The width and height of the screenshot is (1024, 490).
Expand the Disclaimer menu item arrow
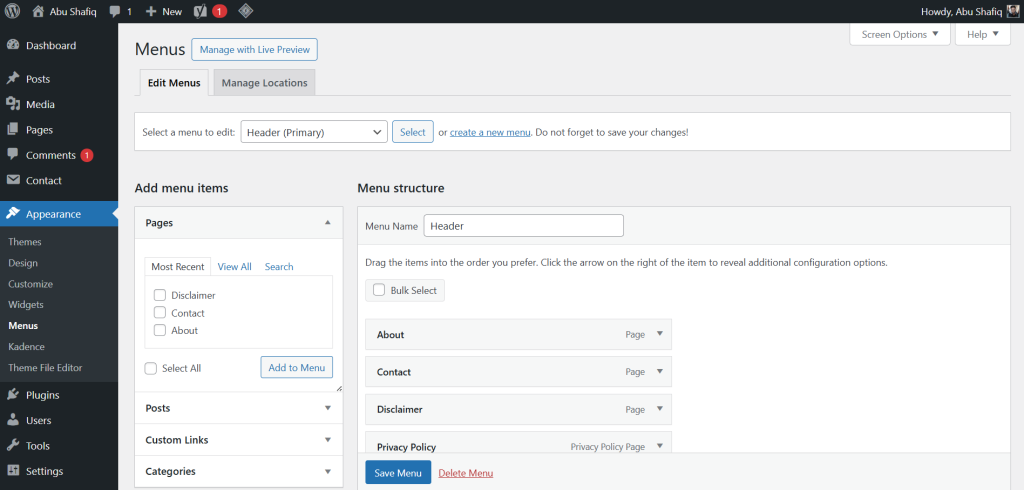pyautogui.click(x=660, y=409)
